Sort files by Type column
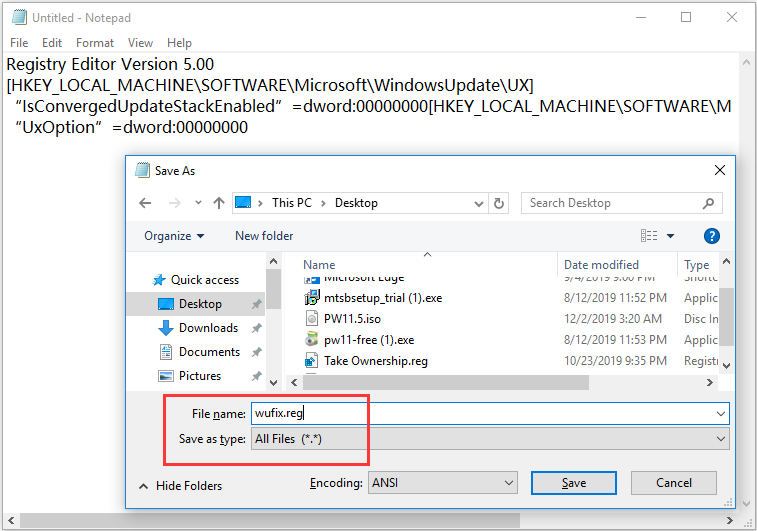Viewport: 757px width, 531px height. 696,265
